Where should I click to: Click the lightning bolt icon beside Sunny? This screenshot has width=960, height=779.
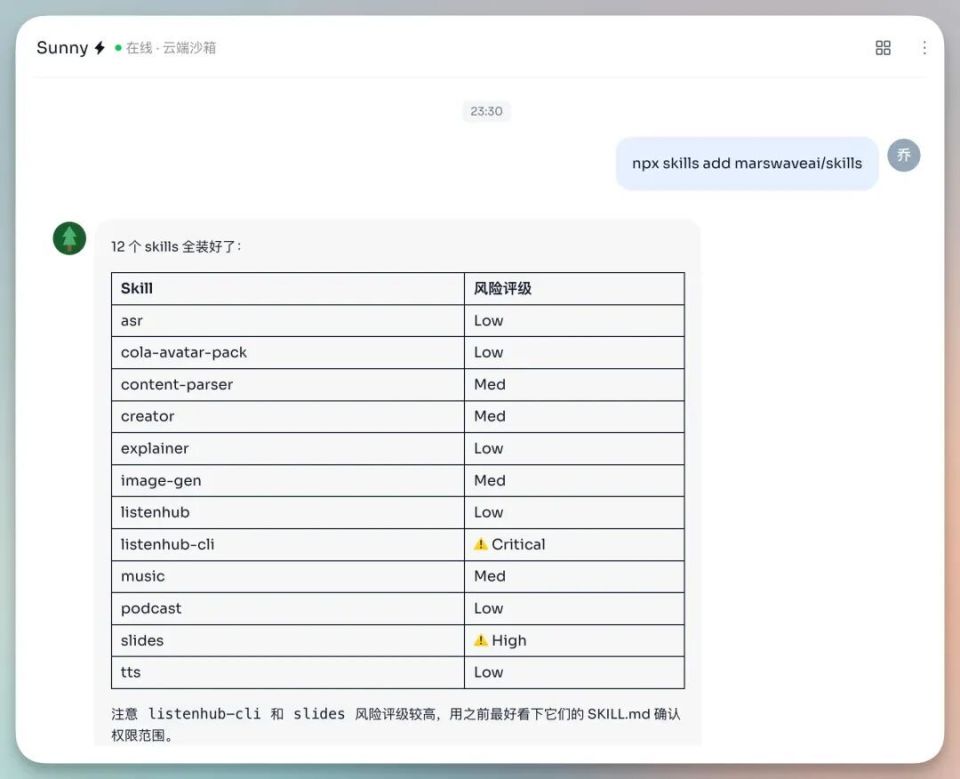pyautogui.click(x=99, y=47)
